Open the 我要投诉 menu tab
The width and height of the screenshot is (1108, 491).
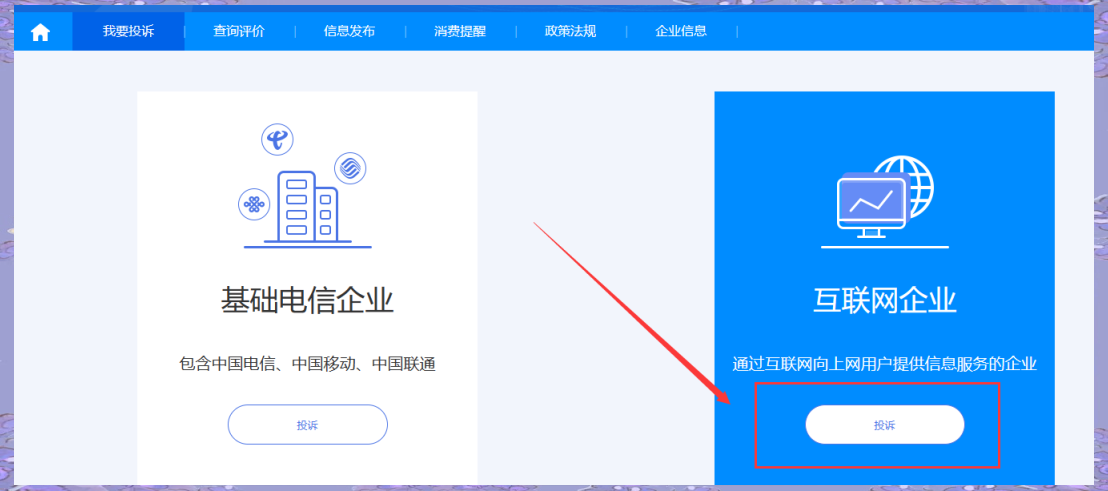click(129, 31)
